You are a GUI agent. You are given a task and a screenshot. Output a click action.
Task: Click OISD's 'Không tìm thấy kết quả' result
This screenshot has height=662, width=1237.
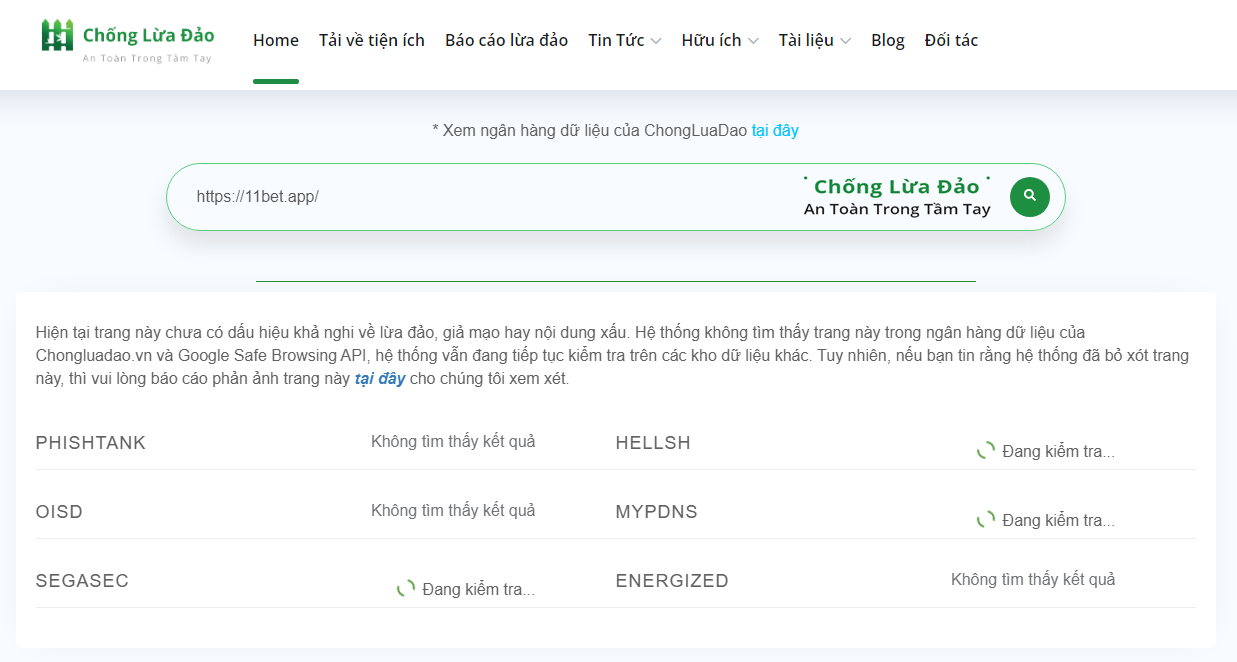pos(453,510)
